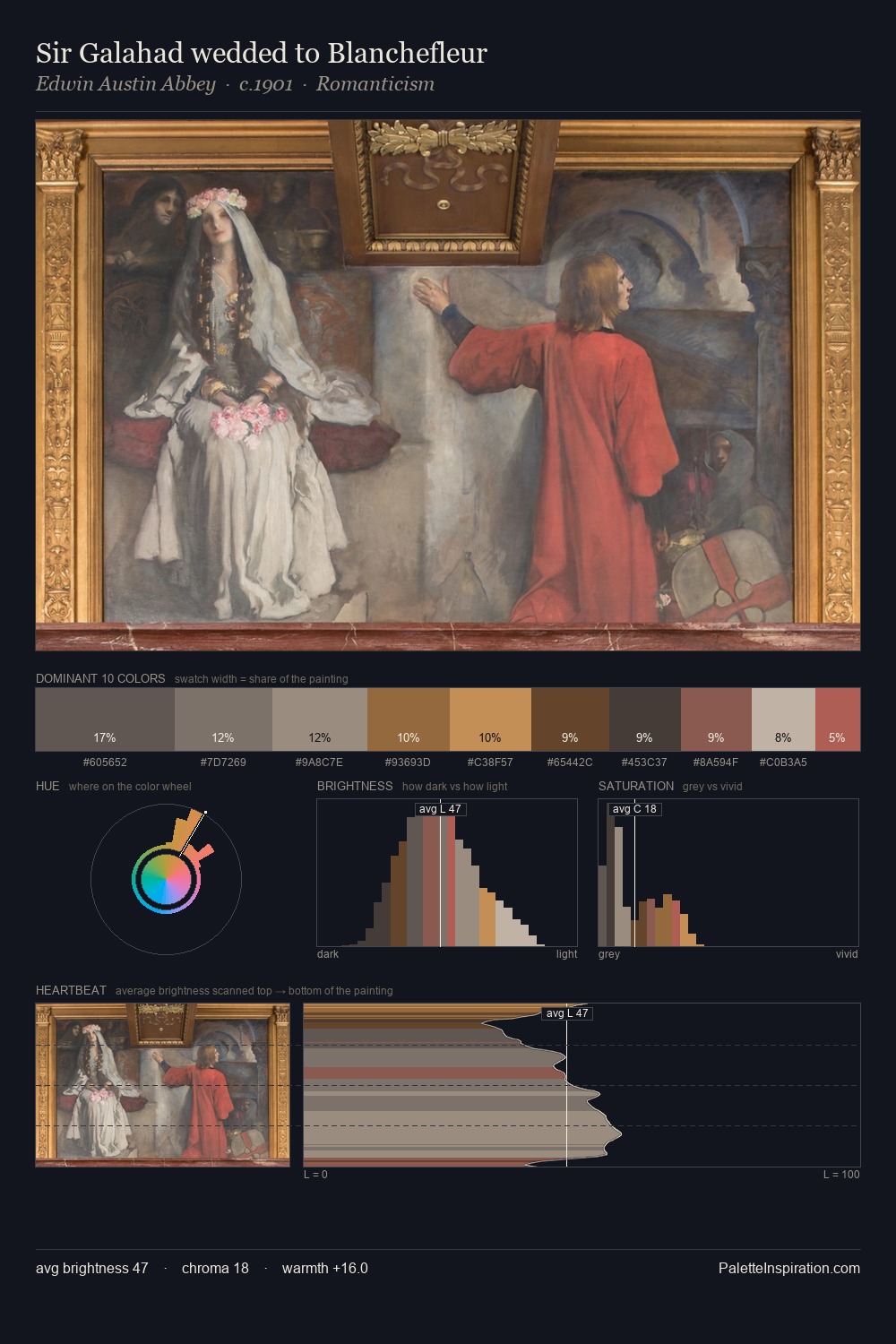This screenshot has height=1344, width=896.
Task: Click the HUE section heading
Action: 47,786
